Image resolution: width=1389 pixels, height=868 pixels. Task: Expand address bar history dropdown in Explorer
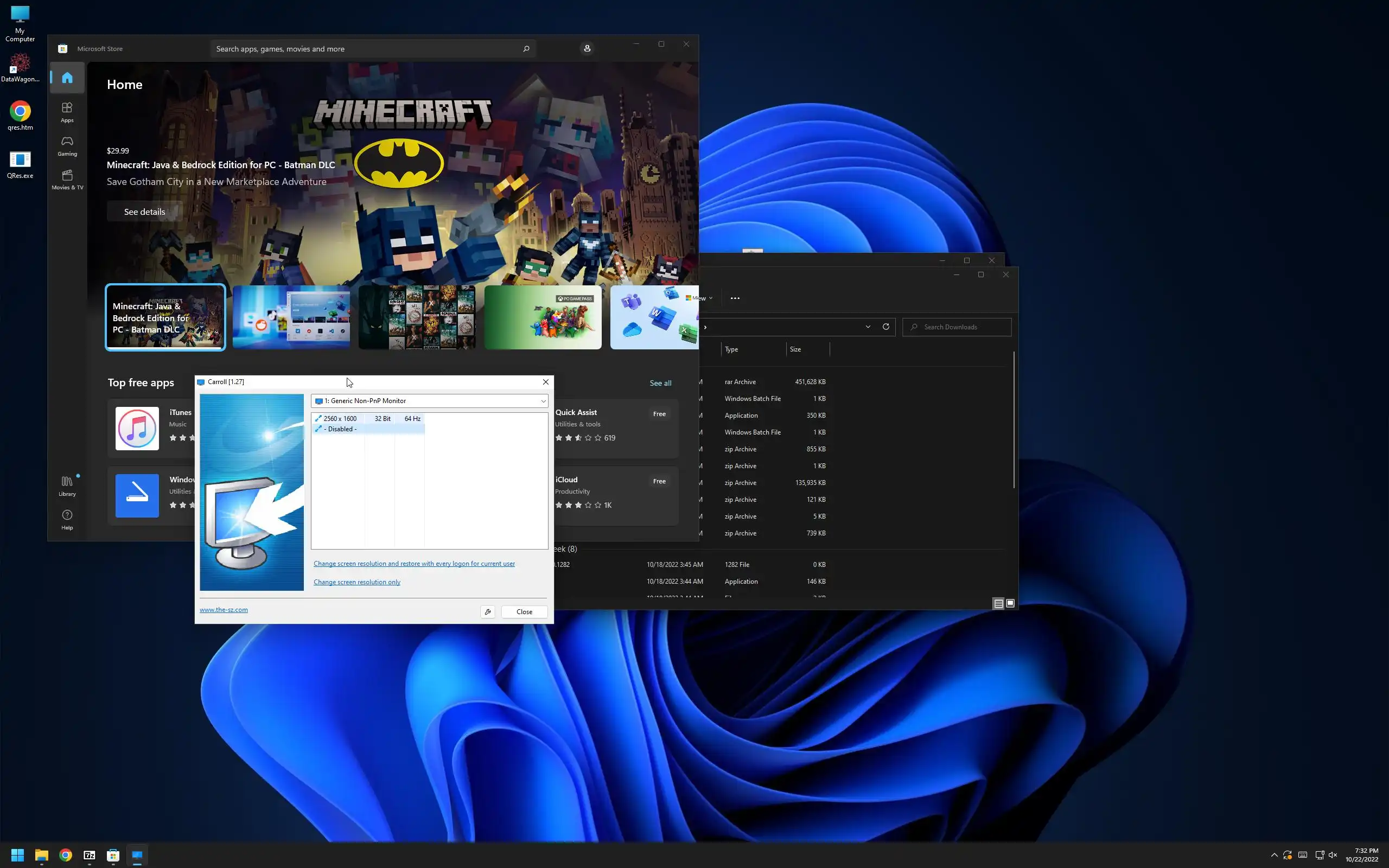tap(868, 327)
